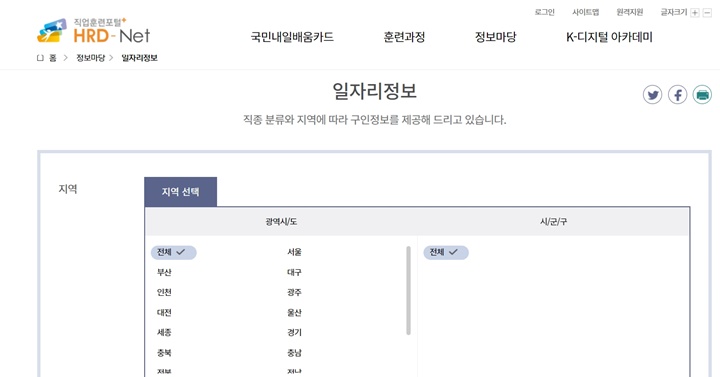The image size is (720, 377).
Task: Select 울산 region
Action: tap(294, 312)
